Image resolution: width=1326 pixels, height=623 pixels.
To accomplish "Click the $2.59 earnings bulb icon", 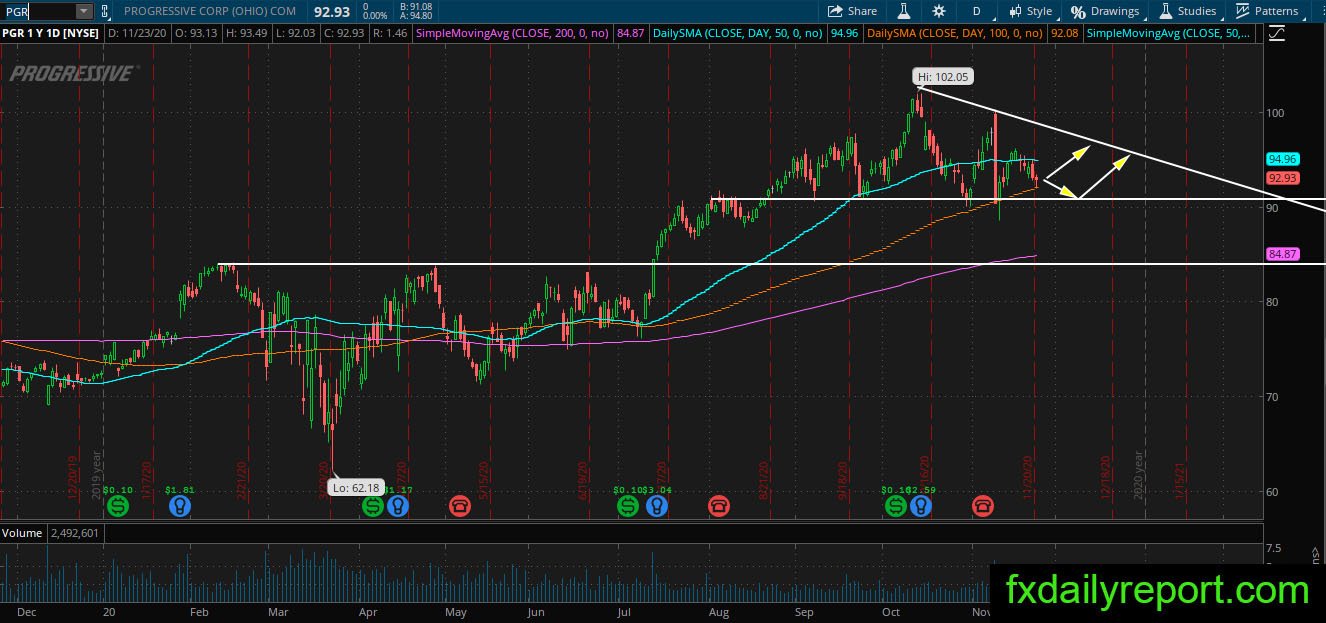I will (x=920, y=506).
